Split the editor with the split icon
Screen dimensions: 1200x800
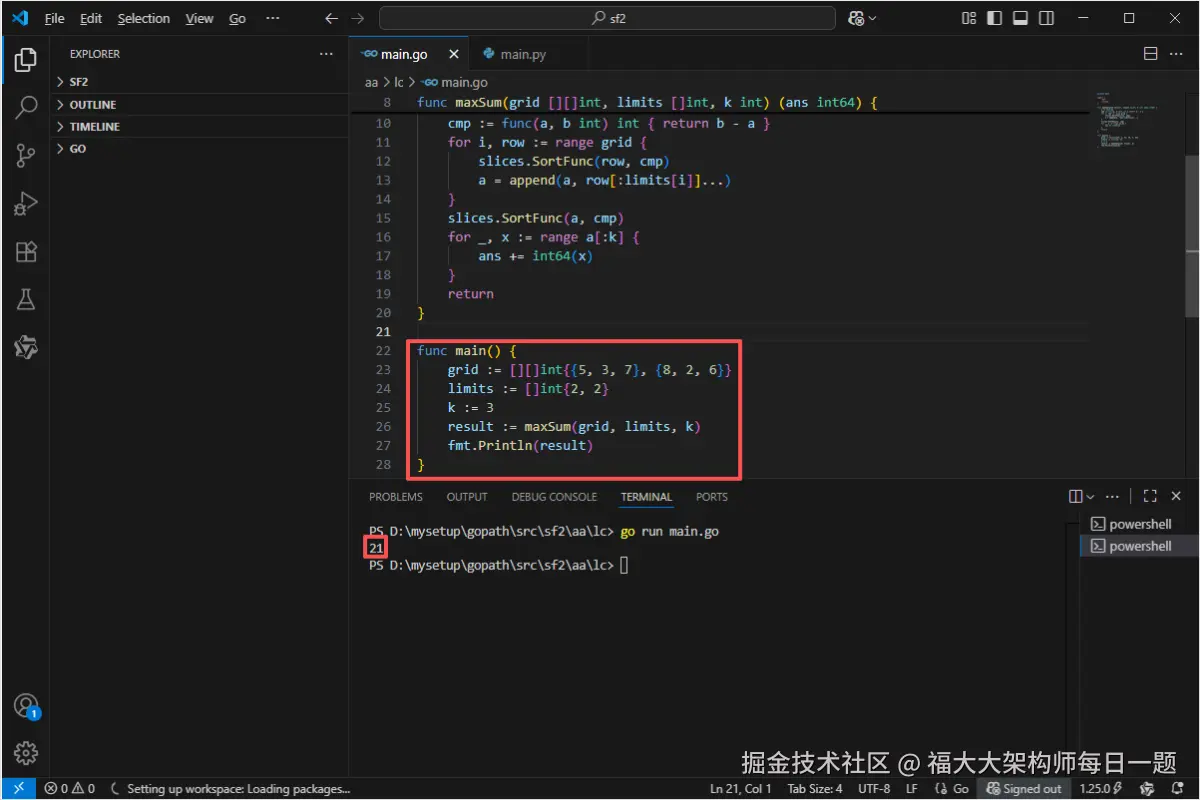point(1150,54)
